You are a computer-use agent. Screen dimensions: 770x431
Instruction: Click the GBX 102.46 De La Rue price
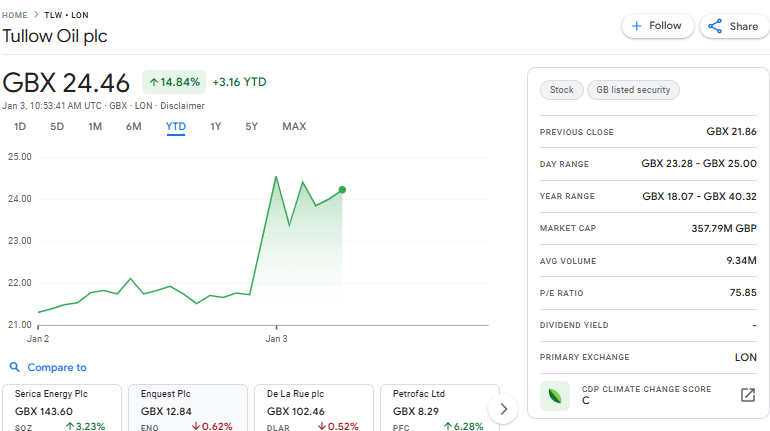tap(296, 411)
